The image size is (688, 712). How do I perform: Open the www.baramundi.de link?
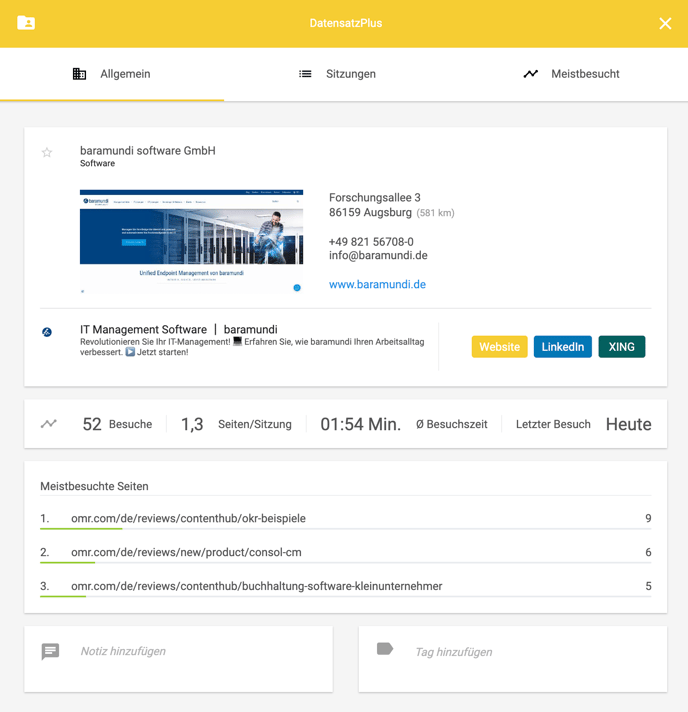click(x=377, y=284)
